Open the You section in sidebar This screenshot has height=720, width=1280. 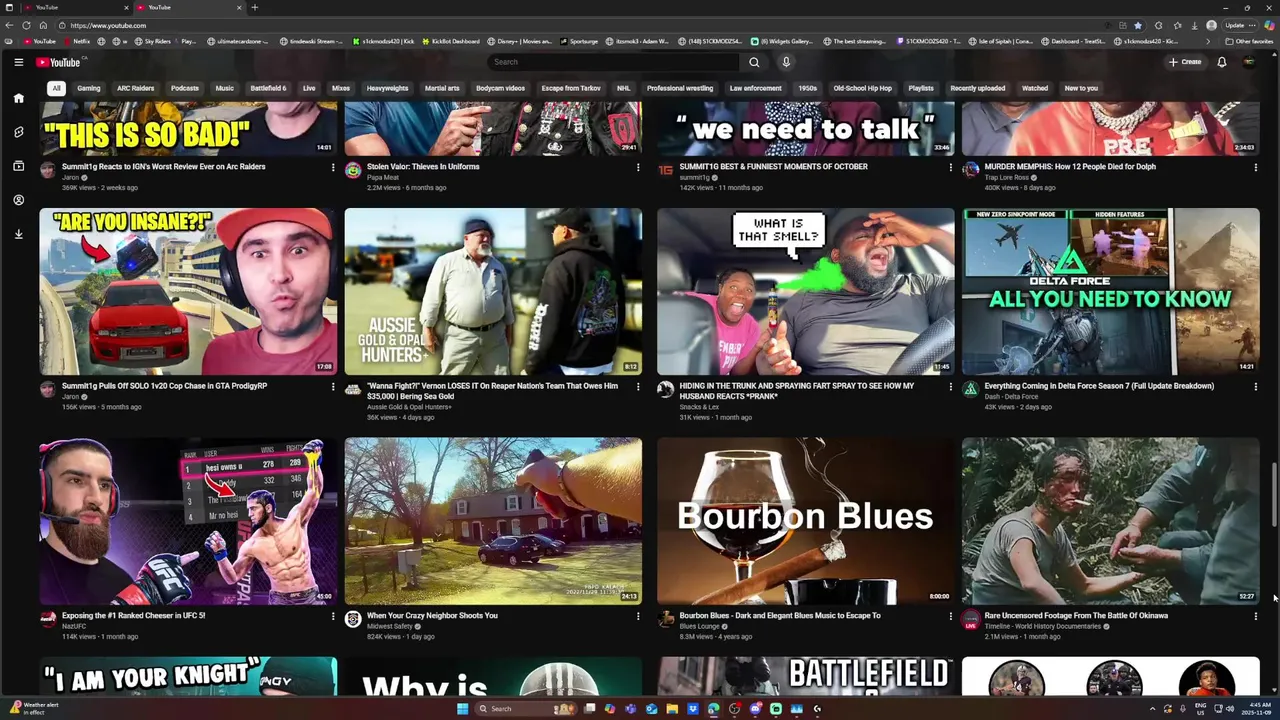point(18,200)
